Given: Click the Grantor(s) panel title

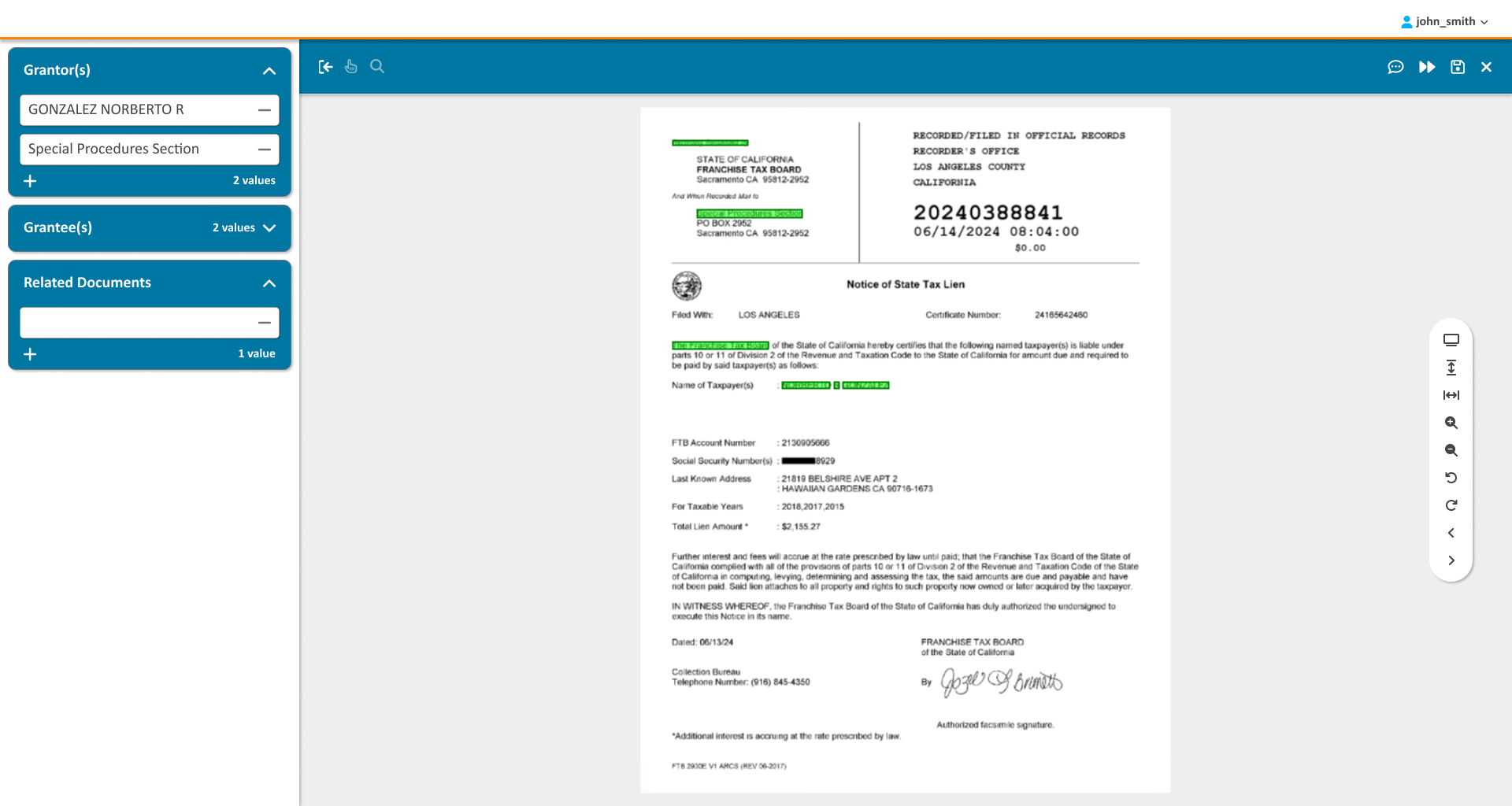Looking at the screenshot, I should click(x=57, y=70).
